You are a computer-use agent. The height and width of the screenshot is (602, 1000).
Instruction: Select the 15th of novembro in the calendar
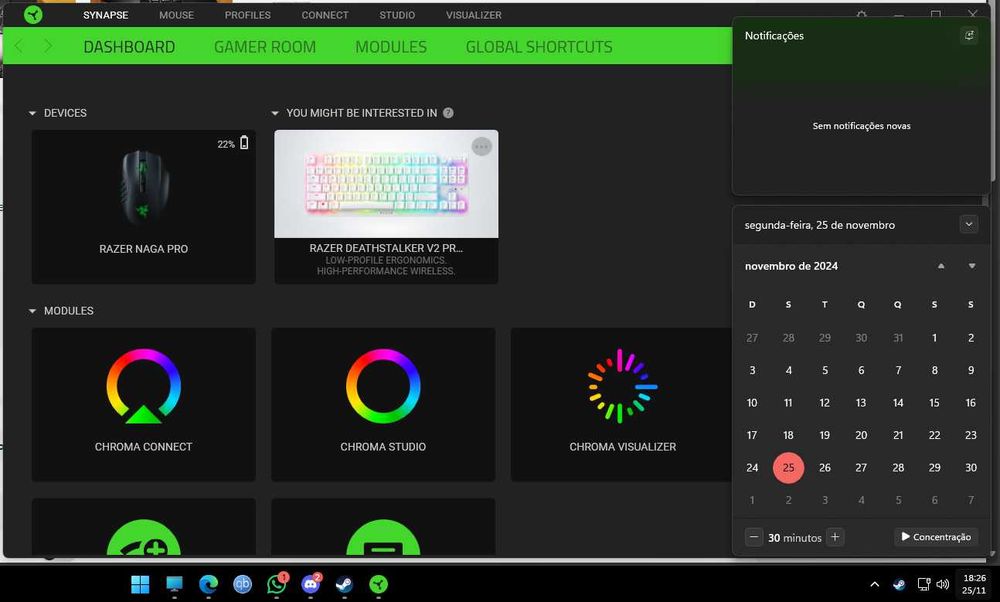[934, 402]
